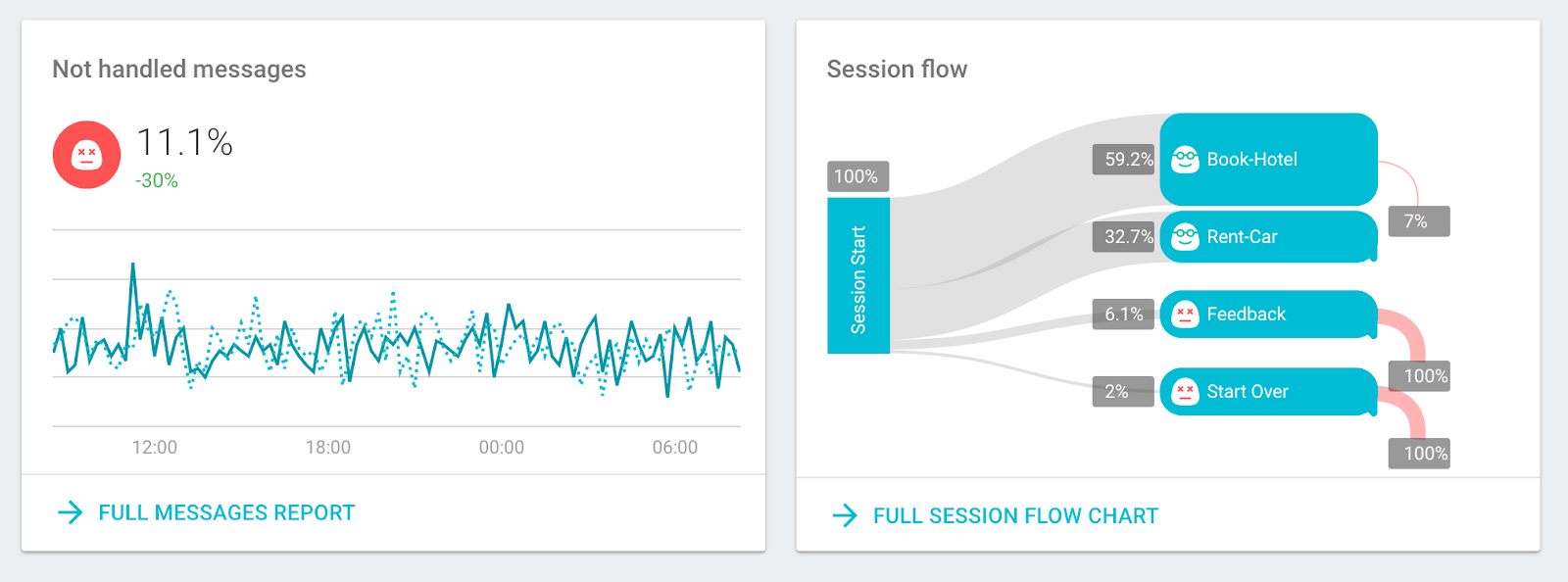Click the 7% exit label
This screenshot has width=1568, height=582.
coord(1417,221)
